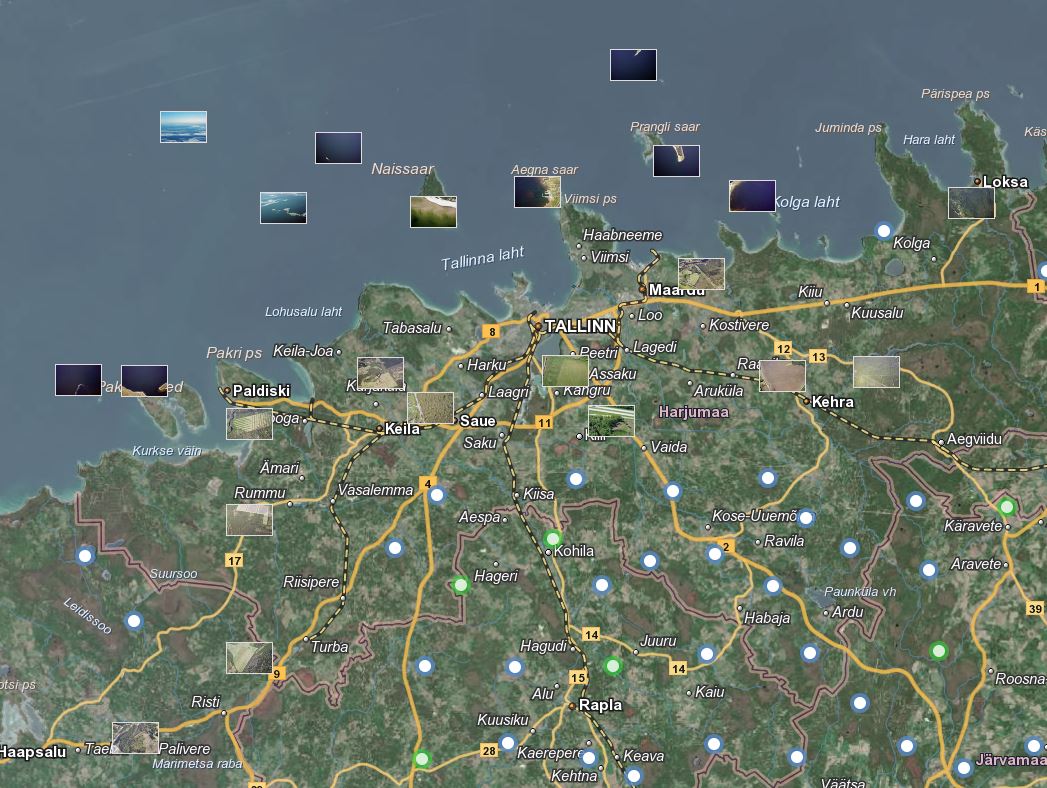
Task: Select the Haapsalu town label
Action: (33, 752)
